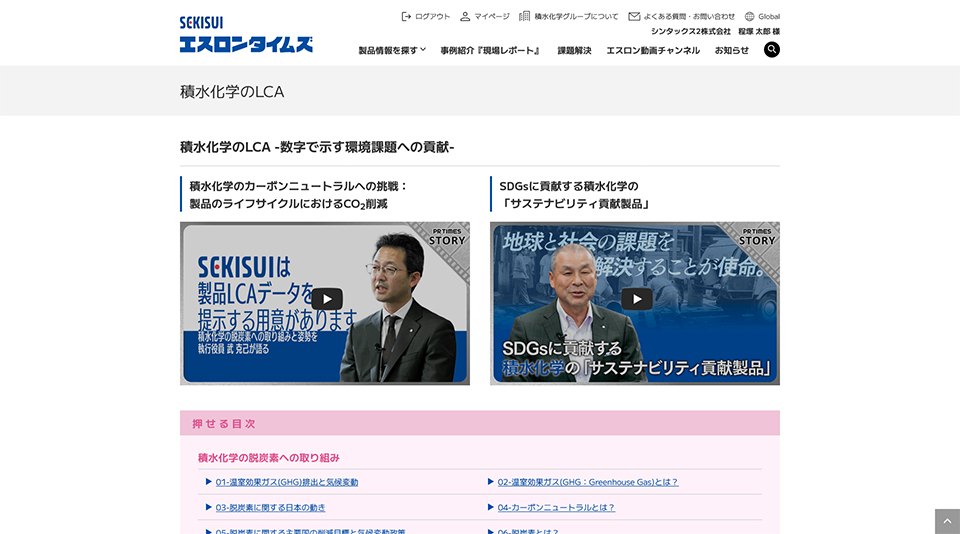960x534 pixels.
Task: Click triangle bullet beside 01-温室効果ガス
Action: [x=209, y=482]
